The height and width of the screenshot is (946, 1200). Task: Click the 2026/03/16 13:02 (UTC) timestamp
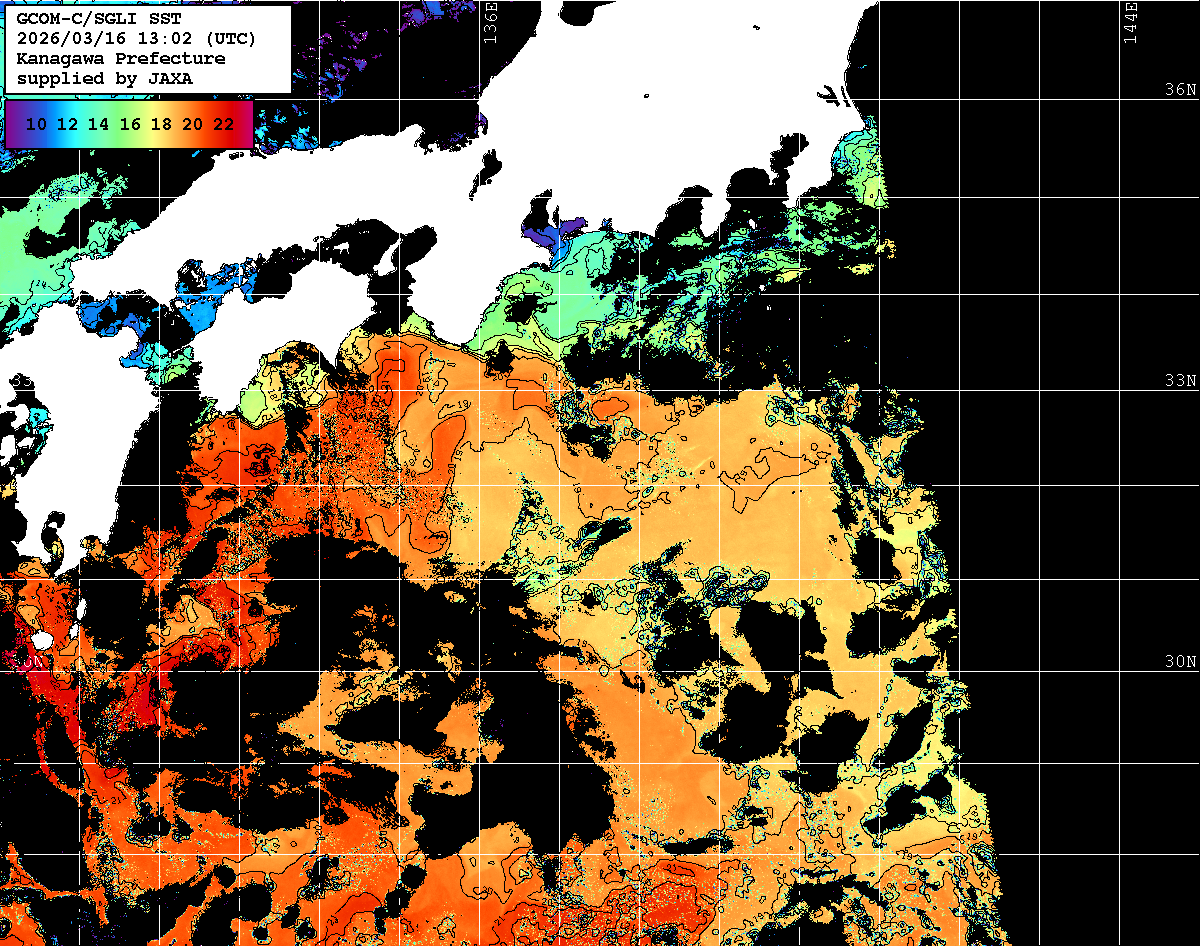(x=136, y=39)
